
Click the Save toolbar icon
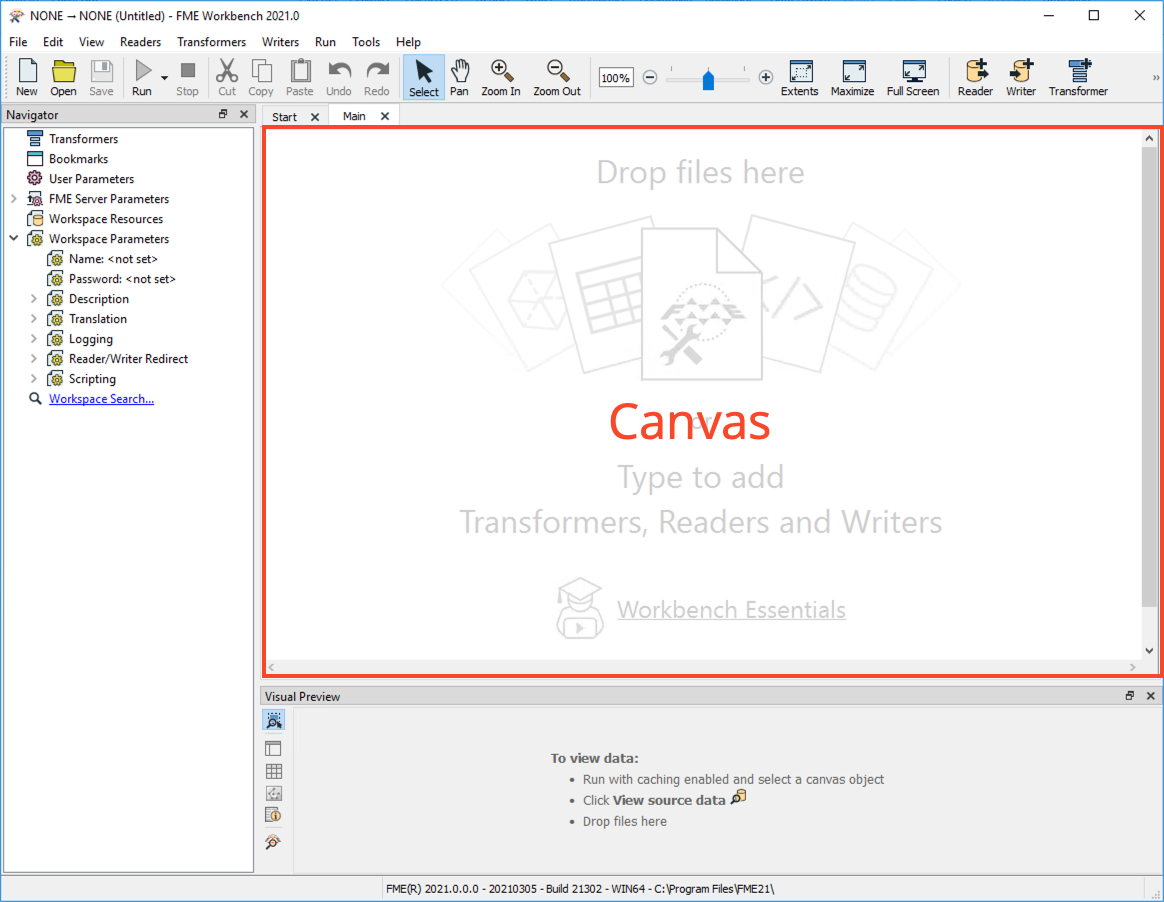click(x=101, y=77)
